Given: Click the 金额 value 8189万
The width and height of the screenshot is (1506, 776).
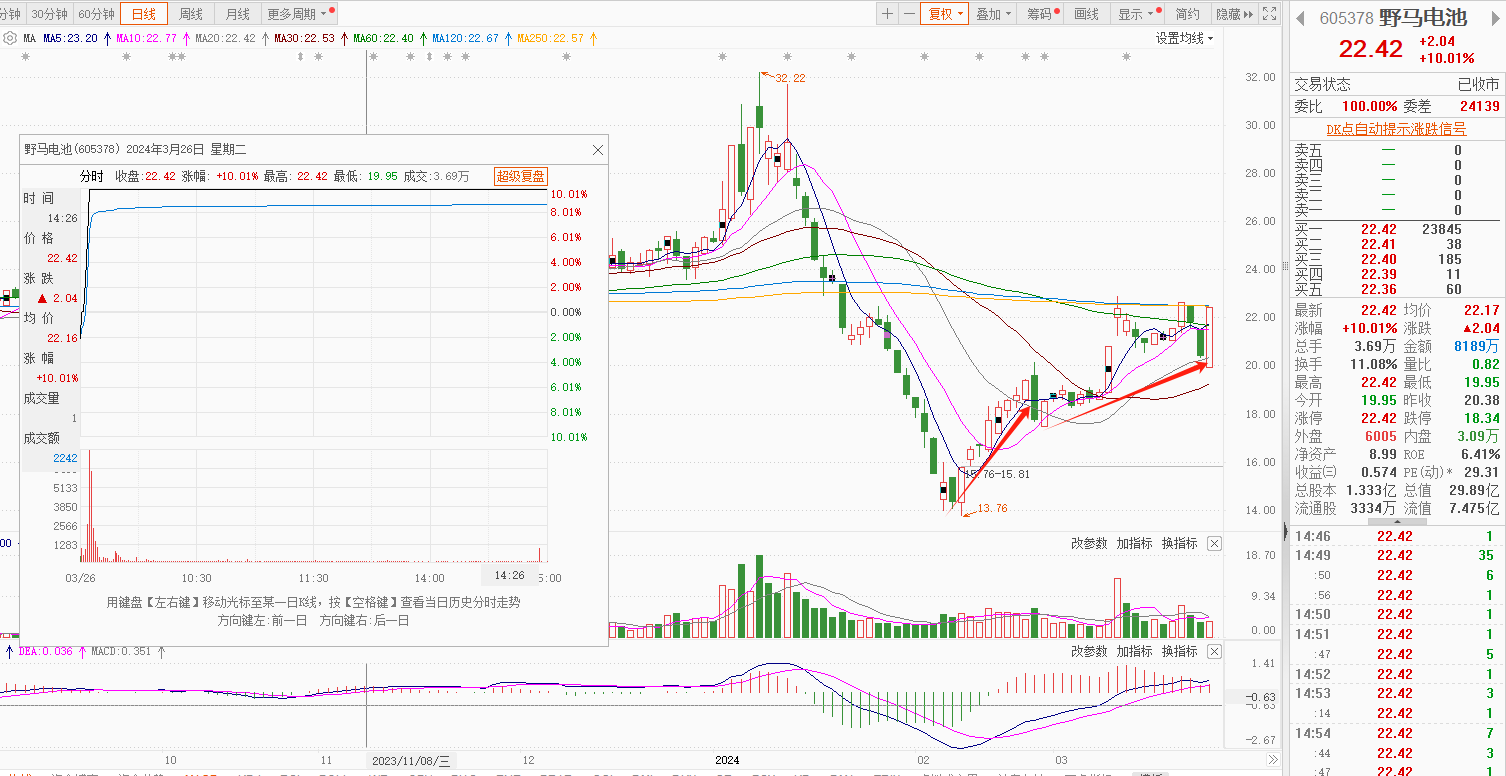Looking at the screenshot, I should point(1477,346).
